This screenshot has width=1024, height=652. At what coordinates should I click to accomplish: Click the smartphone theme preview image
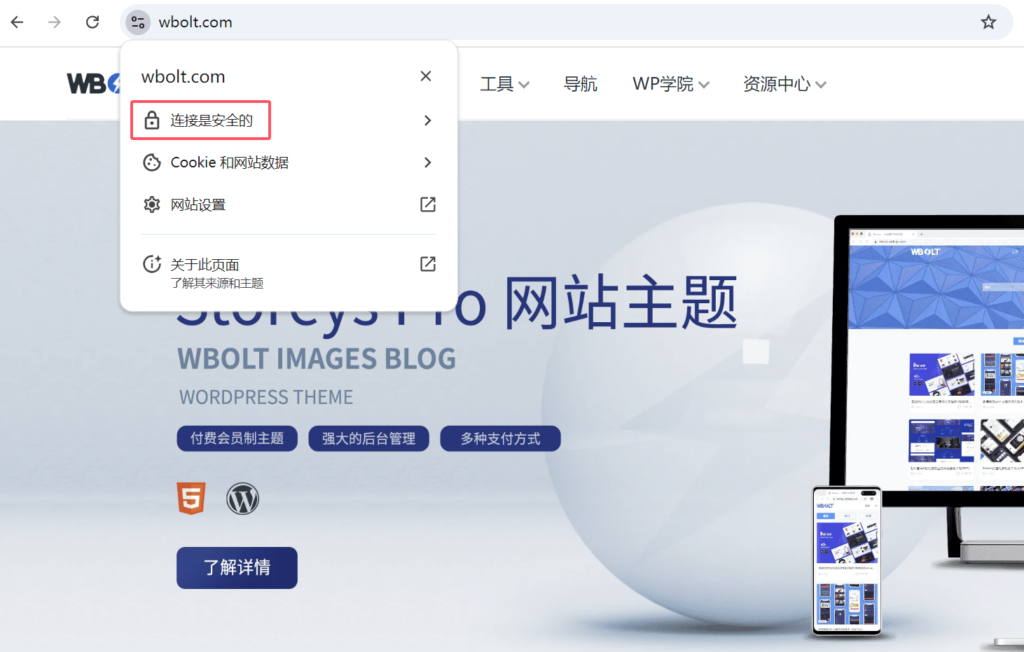point(846,561)
